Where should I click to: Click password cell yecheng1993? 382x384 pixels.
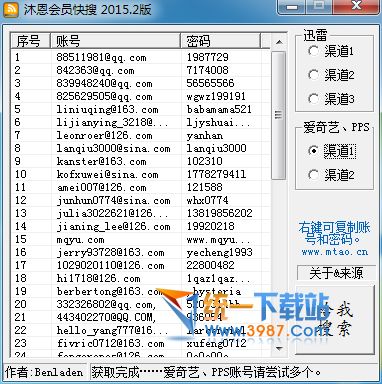219,252
